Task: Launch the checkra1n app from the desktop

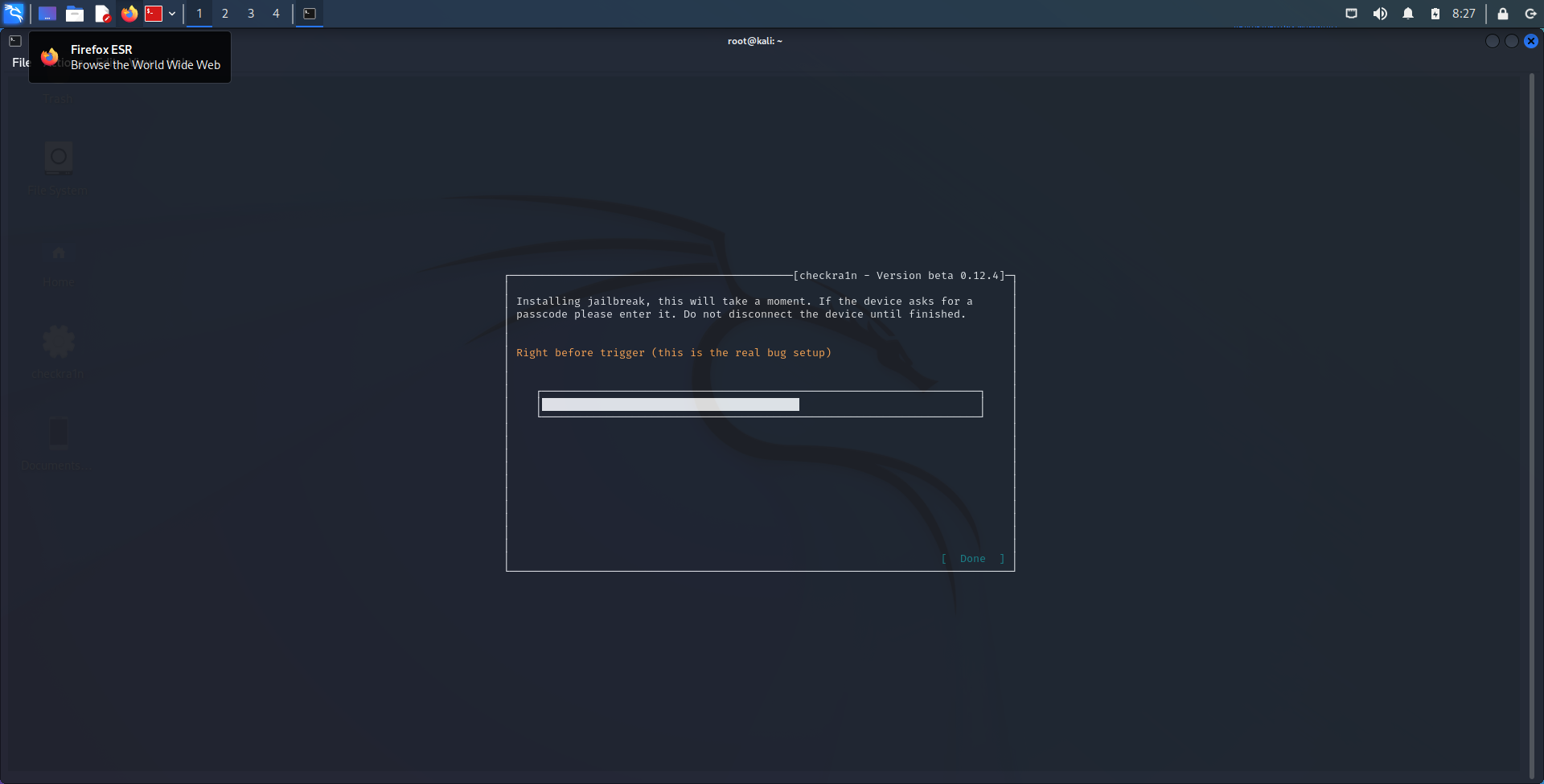Action: (x=57, y=341)
